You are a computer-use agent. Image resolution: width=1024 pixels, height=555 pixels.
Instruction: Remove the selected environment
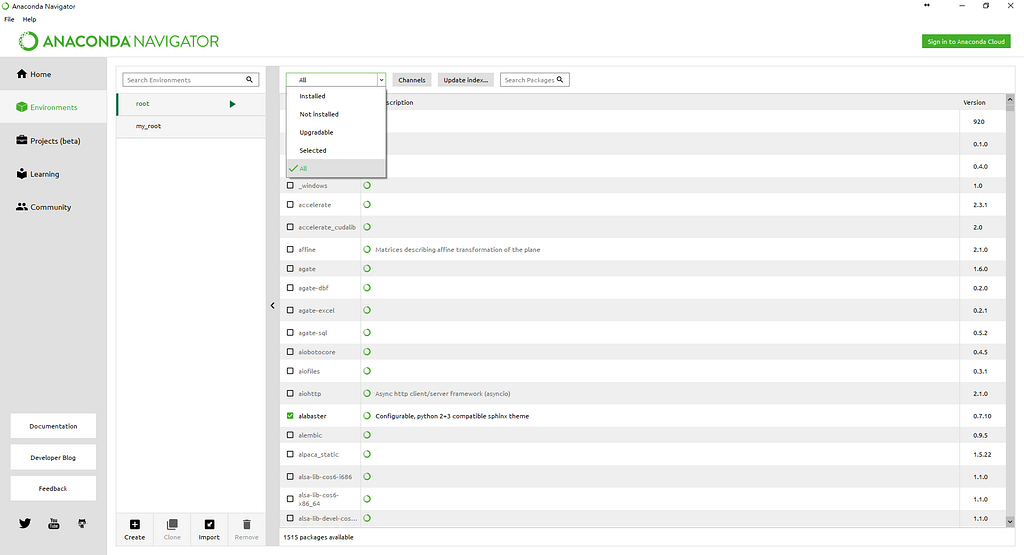246,530
